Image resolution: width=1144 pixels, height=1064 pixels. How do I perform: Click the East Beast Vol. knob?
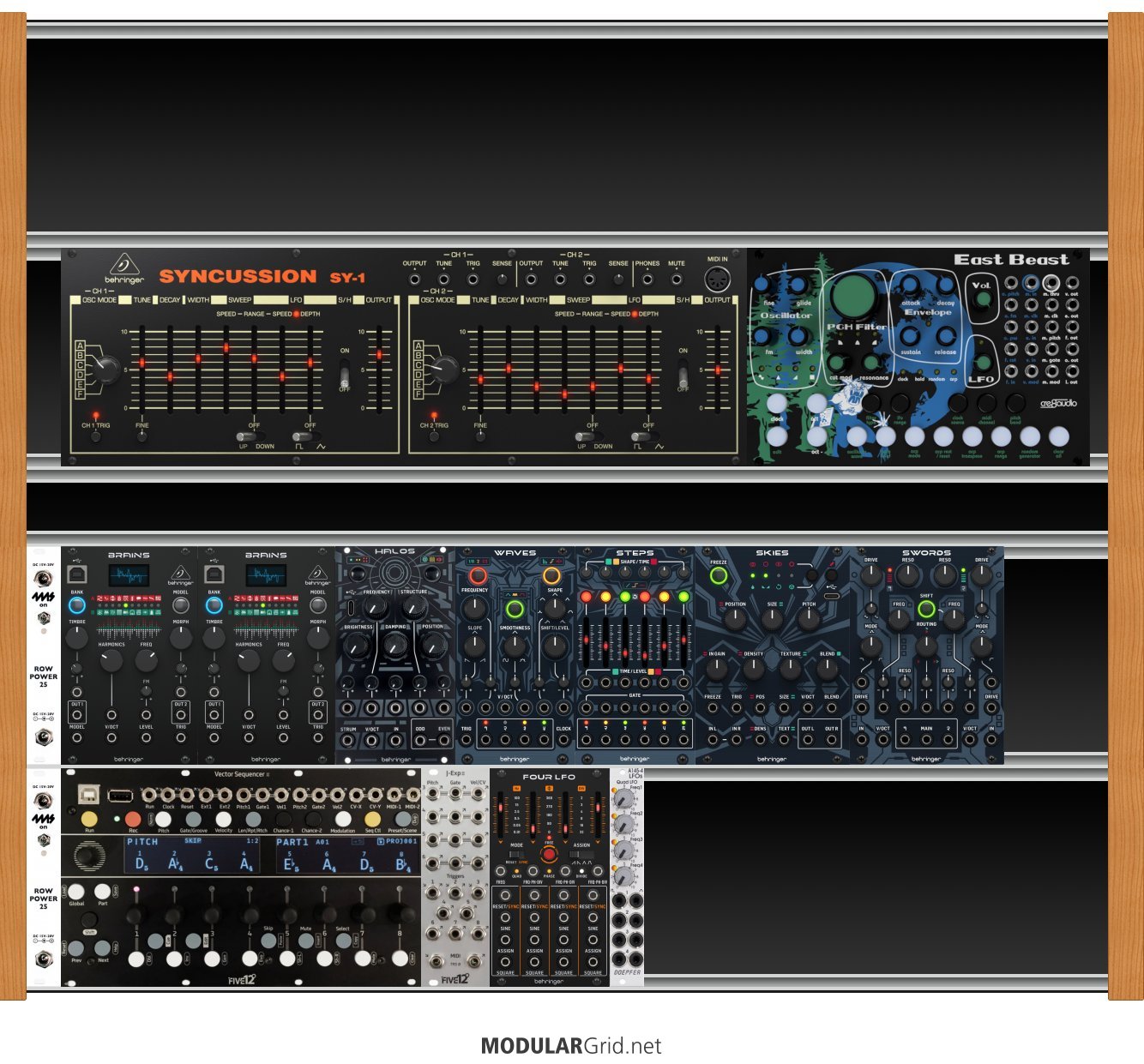coord(982,301)
